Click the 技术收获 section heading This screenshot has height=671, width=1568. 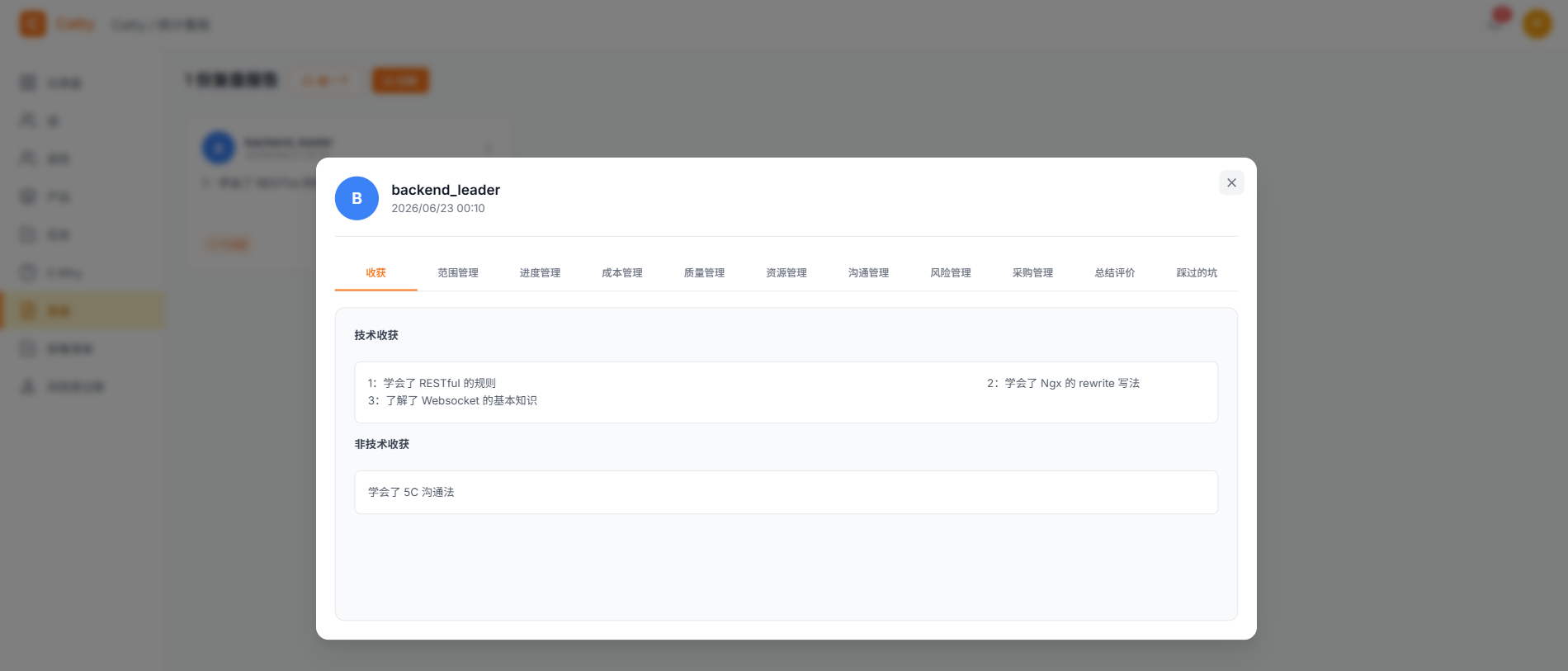(x=376, y=335)
